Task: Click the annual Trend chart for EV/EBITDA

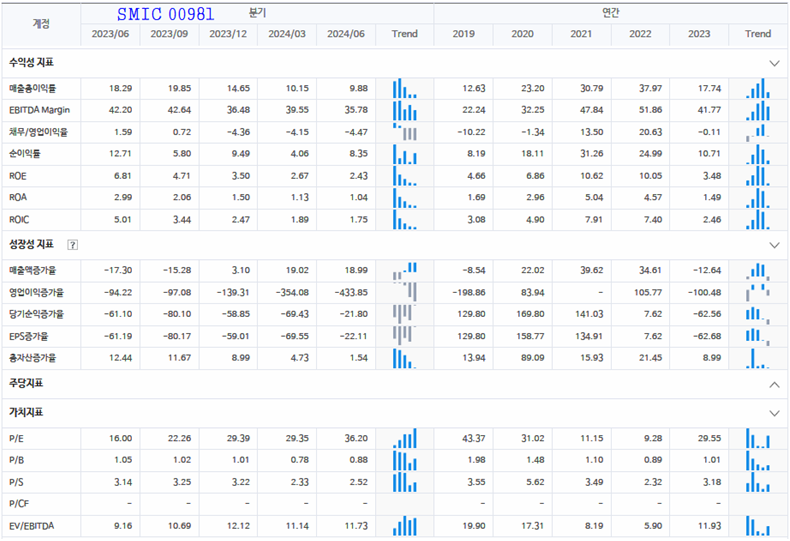Action: coord(758,525)
